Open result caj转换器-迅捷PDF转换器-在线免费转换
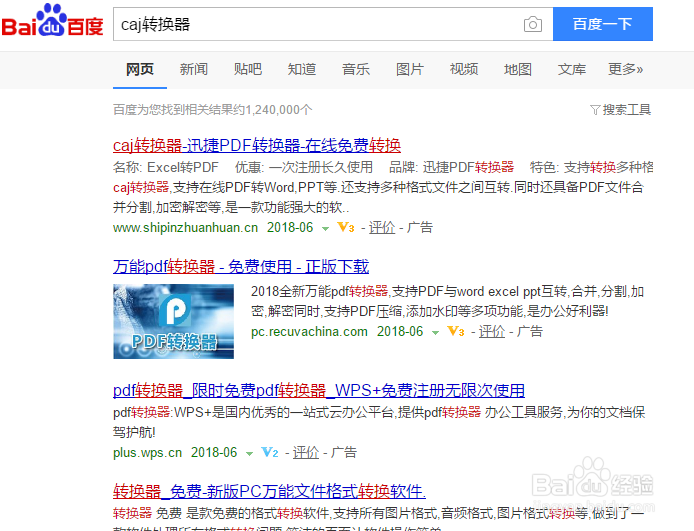The image size is (694, 531). (x=257, y=145)
